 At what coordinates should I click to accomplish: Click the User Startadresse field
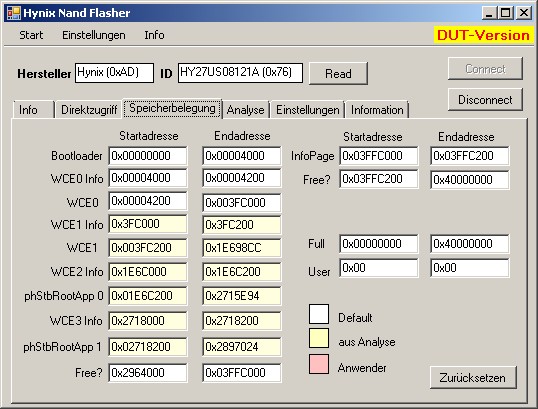379,268
